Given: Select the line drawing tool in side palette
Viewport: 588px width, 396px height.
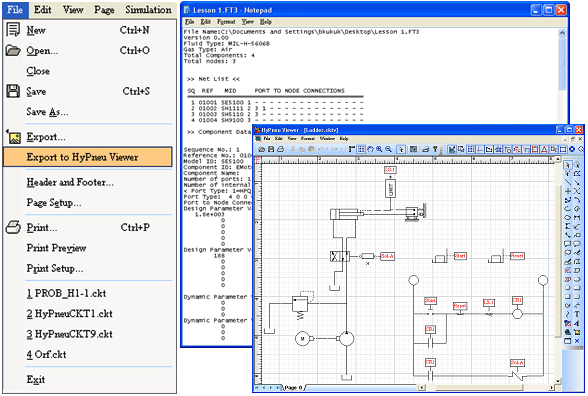Looking at the screenshot, I should tap(568, 182).
